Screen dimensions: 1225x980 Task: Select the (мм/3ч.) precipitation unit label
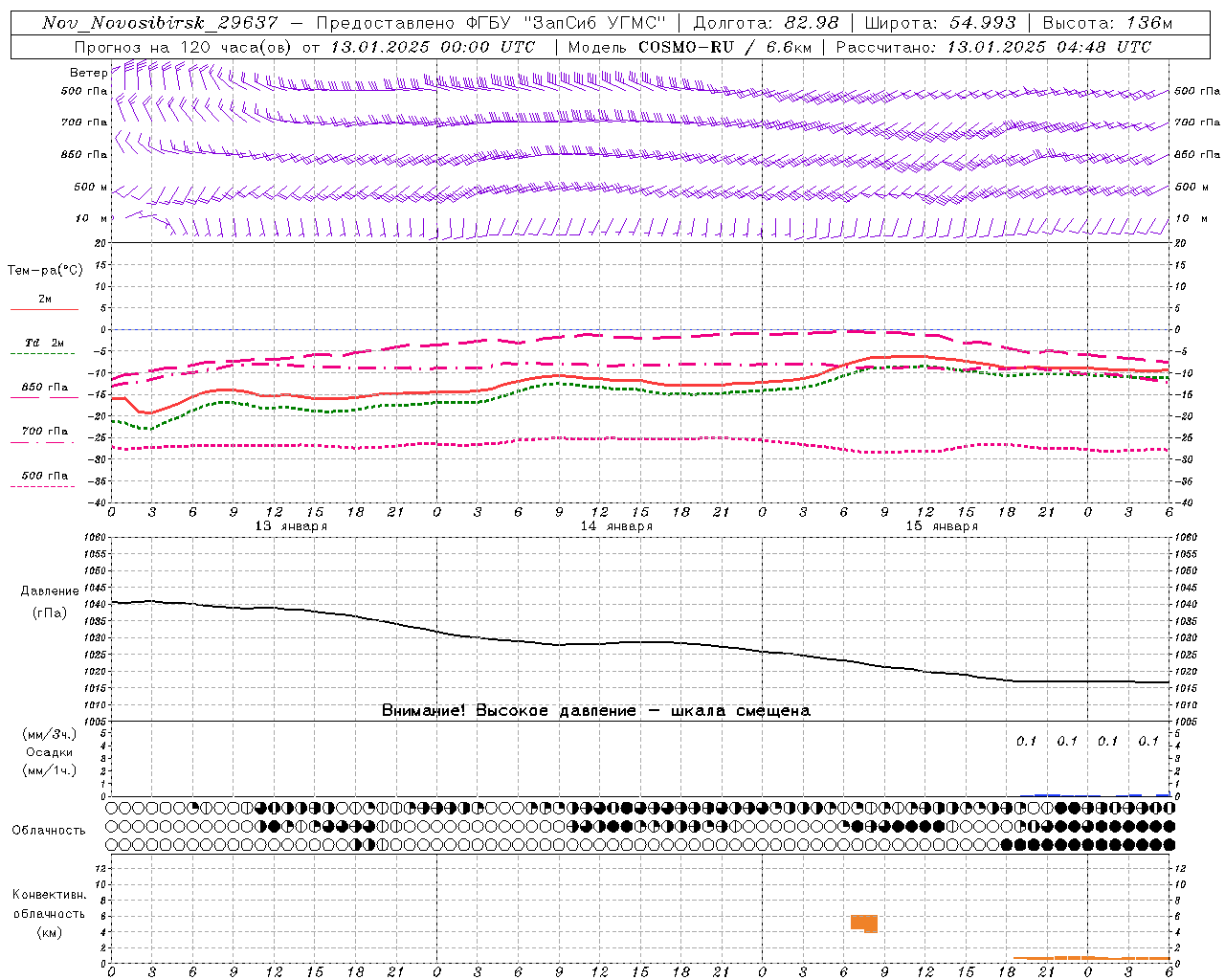[x=50, y=734]
